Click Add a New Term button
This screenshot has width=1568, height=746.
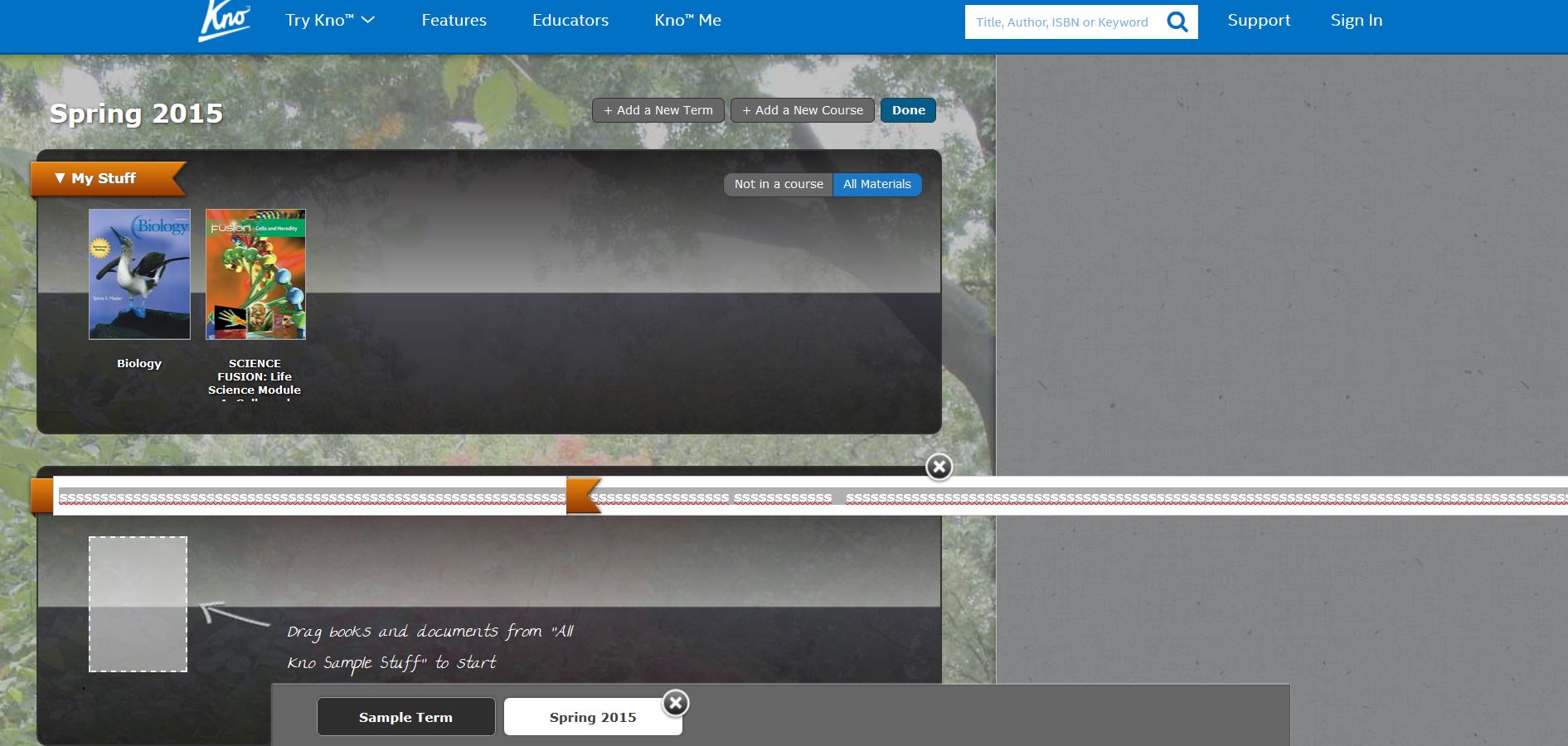click(658, 110)
